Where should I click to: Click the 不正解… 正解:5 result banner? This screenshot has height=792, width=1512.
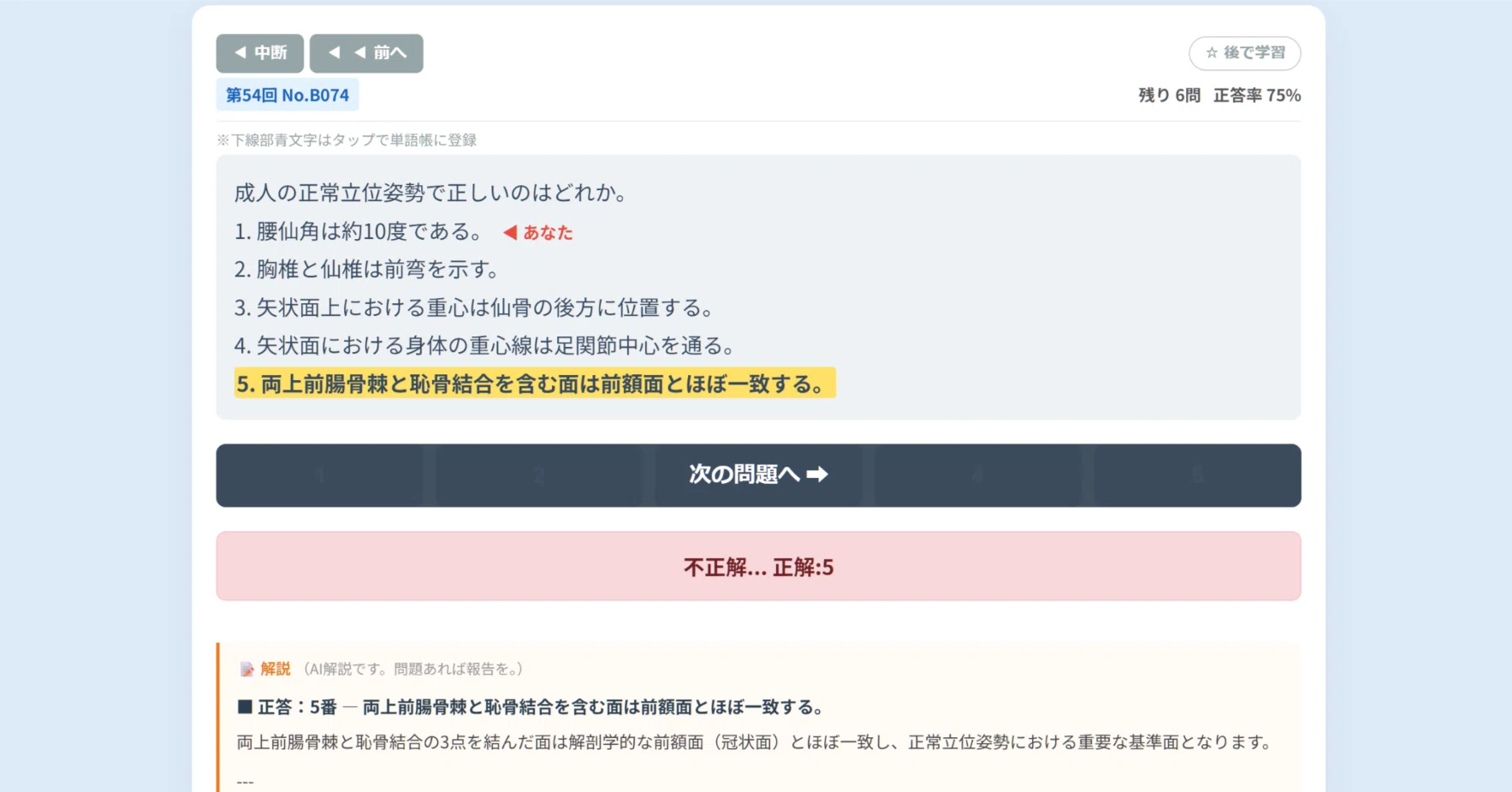coord(758,566)
